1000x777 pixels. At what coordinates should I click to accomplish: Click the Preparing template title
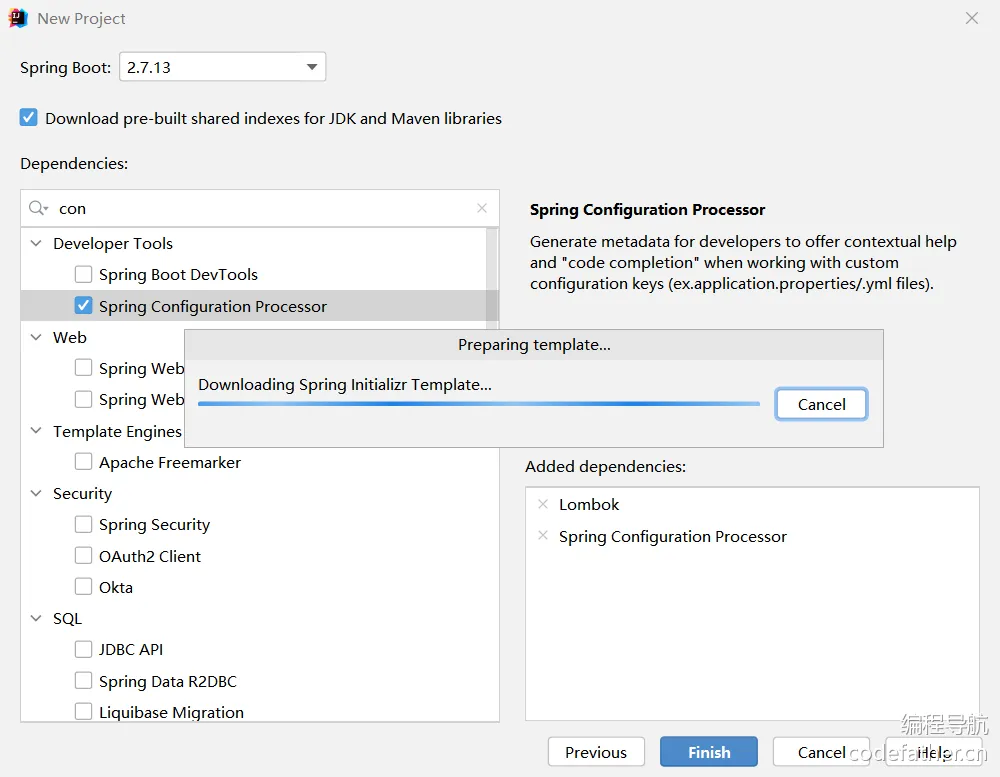(534, 344)
